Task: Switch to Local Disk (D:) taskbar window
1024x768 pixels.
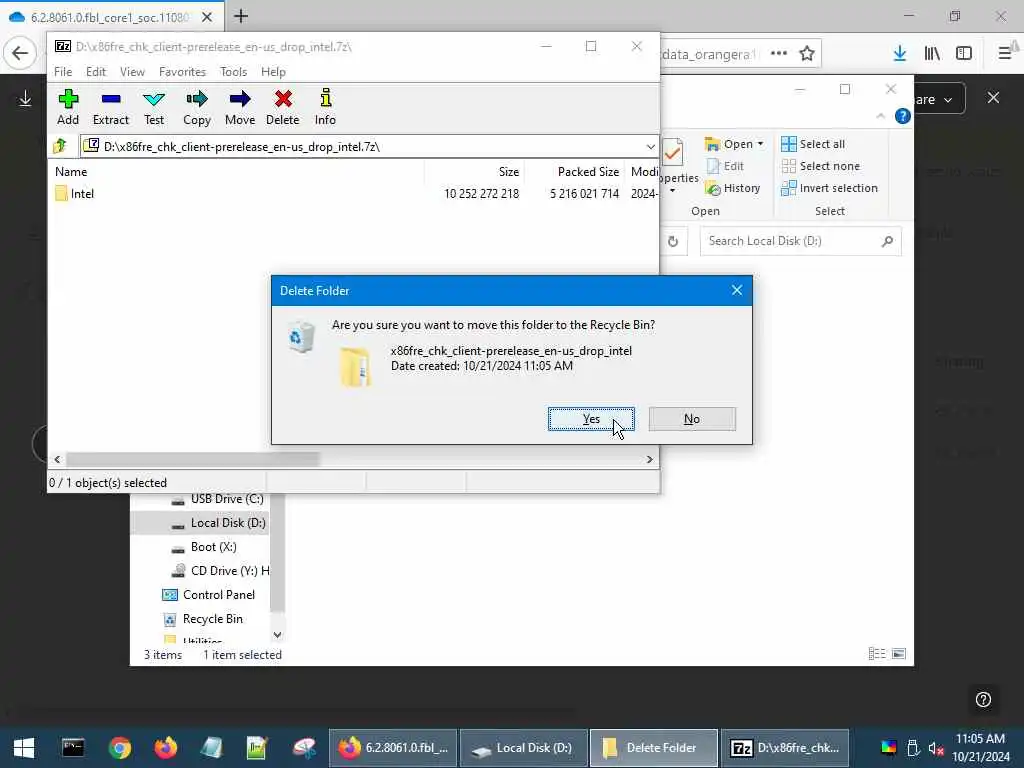Action: point(522,748)
